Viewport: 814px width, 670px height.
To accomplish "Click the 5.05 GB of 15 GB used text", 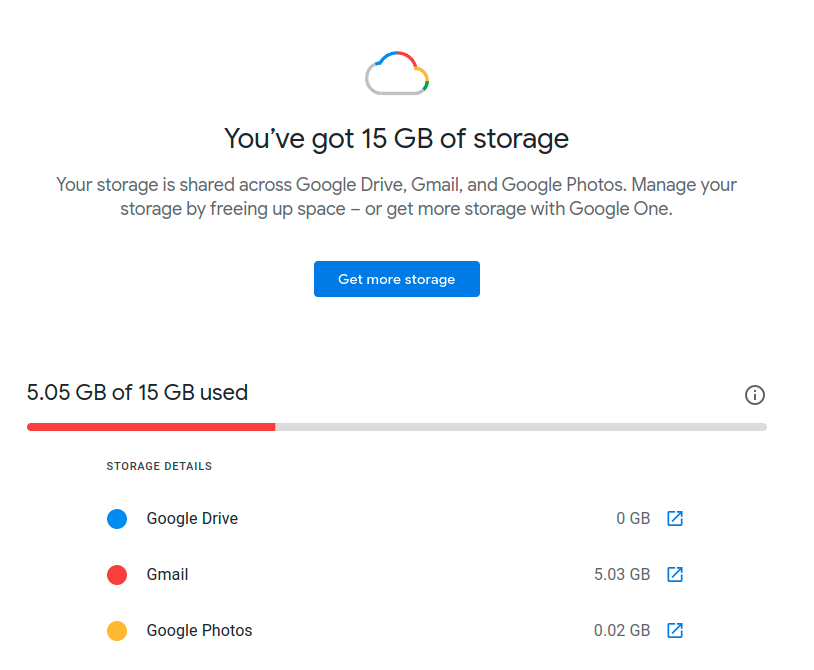I will tap(137, 392).
